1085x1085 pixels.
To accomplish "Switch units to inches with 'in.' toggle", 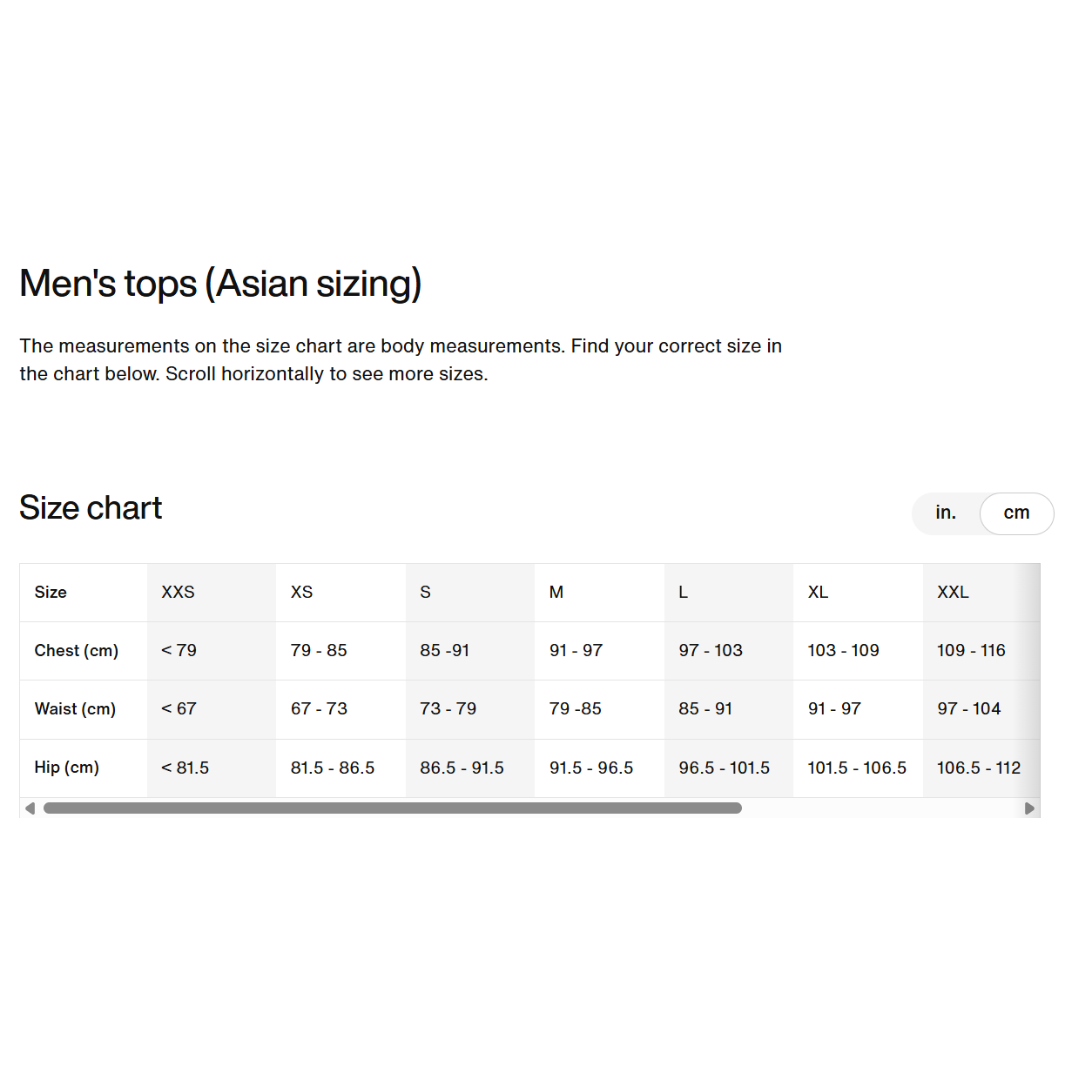I will coord(946,513).
